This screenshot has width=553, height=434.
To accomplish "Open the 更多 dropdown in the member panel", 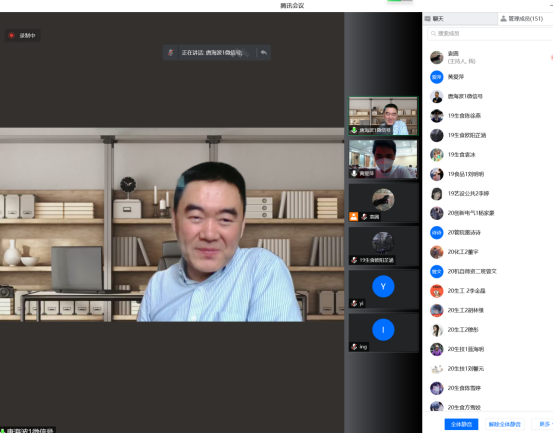I will (542, 424).
